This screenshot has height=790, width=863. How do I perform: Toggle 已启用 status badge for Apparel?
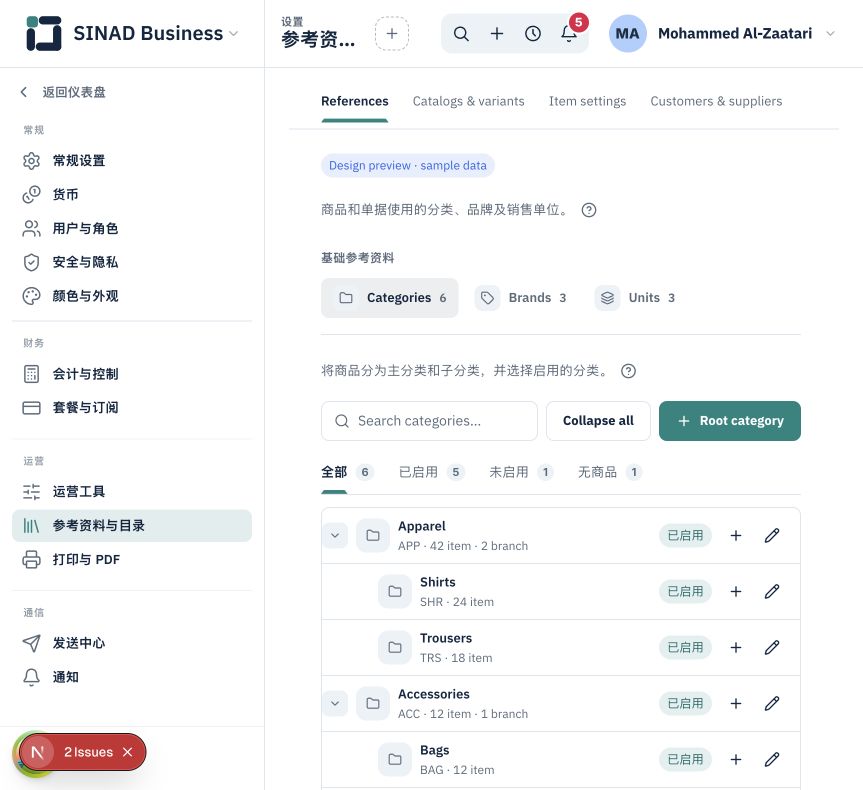coord(685,536)
